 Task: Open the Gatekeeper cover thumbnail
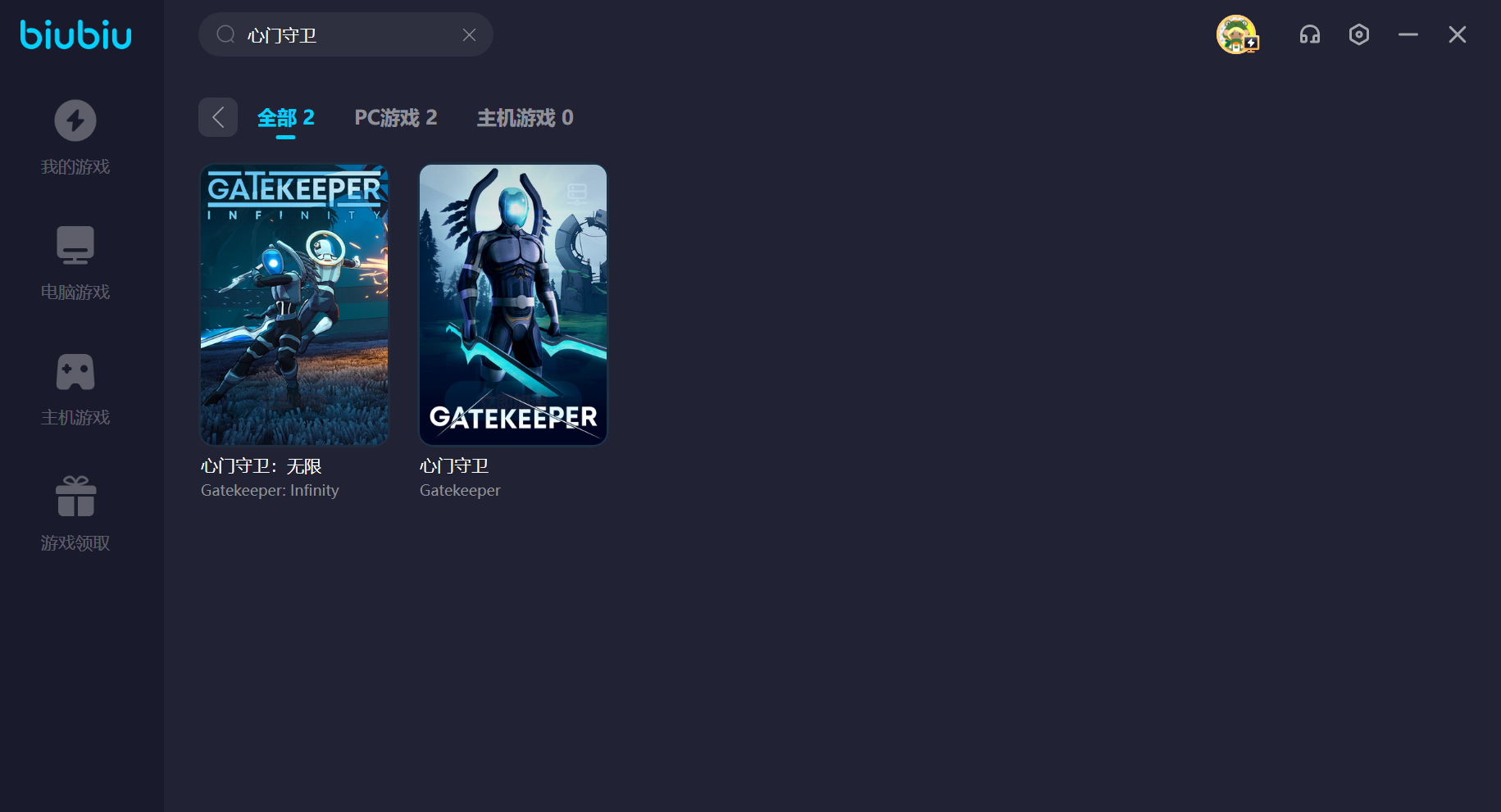pos(513,305)
